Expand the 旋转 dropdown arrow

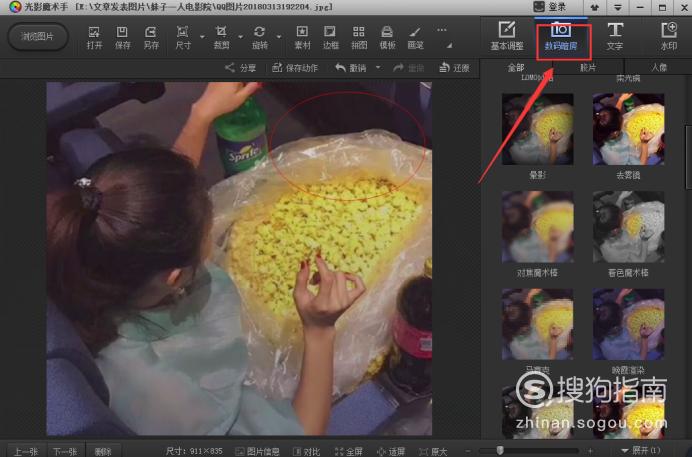click(279, 37)
